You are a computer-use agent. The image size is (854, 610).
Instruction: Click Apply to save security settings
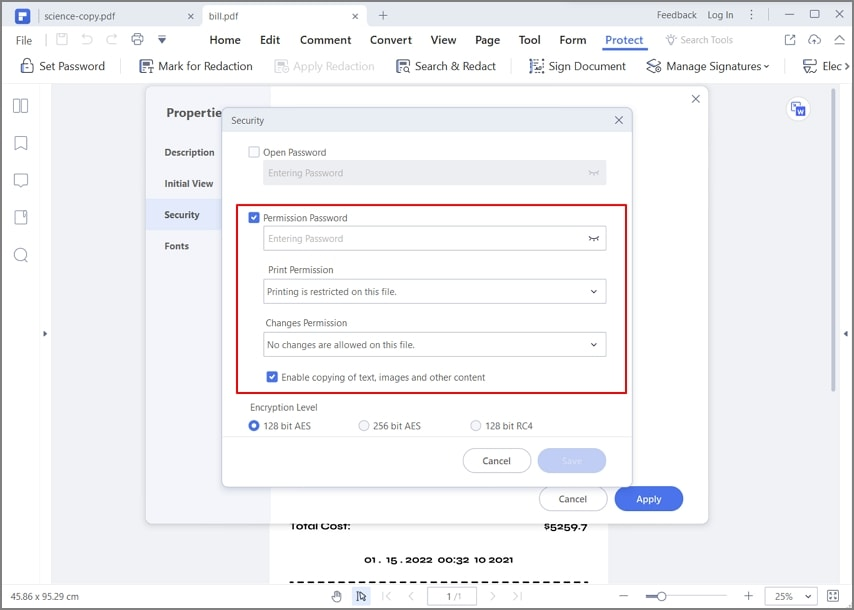pyautogui.click(x=648, y=498)
